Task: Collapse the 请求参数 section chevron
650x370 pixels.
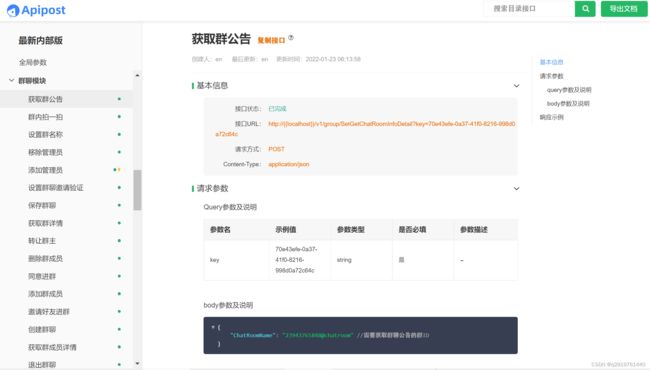Action: 517,189
